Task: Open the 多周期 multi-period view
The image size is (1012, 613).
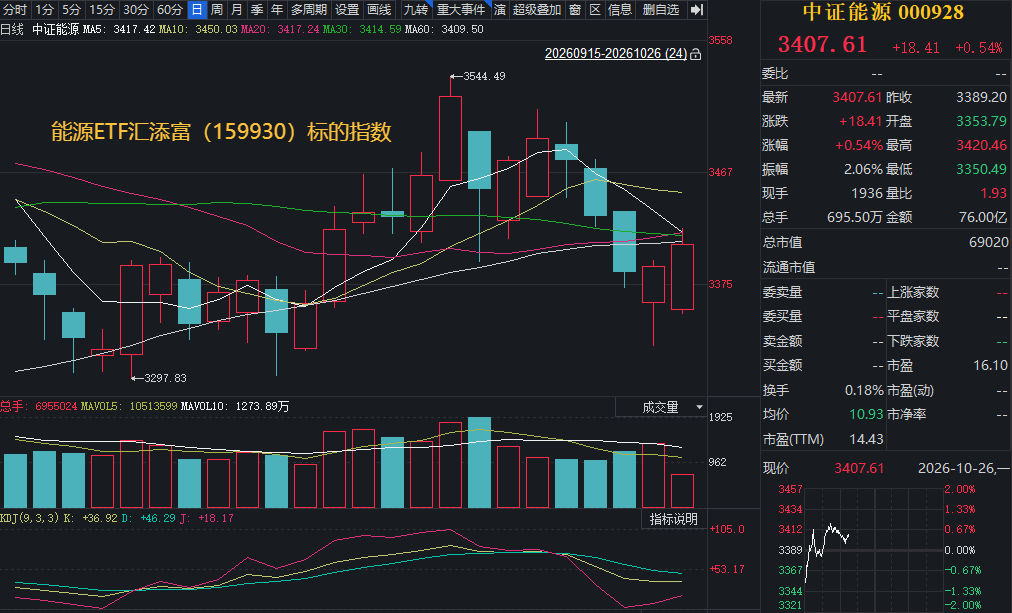Action: (309, 10)
